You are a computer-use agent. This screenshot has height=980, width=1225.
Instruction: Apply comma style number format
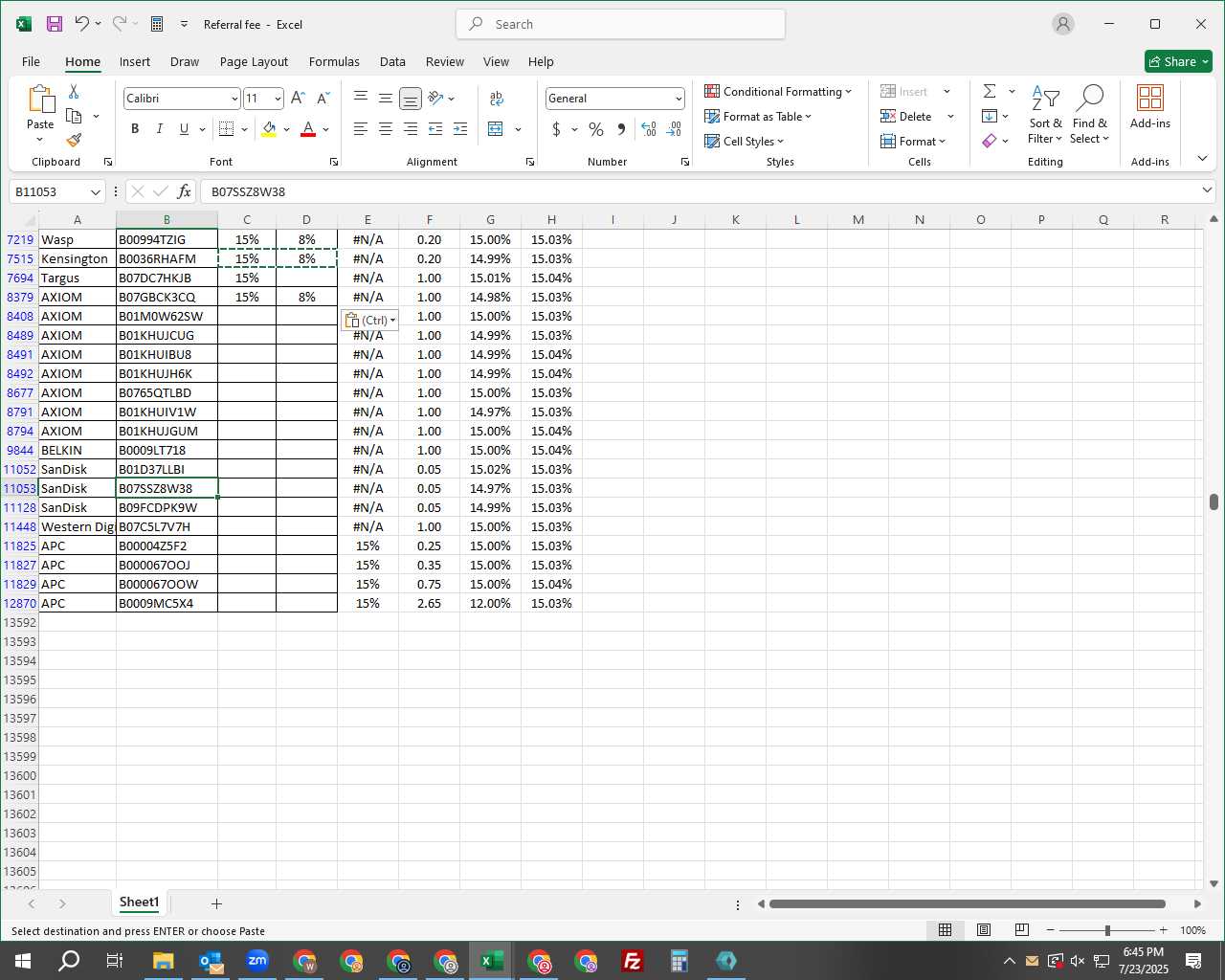(621, 129)
